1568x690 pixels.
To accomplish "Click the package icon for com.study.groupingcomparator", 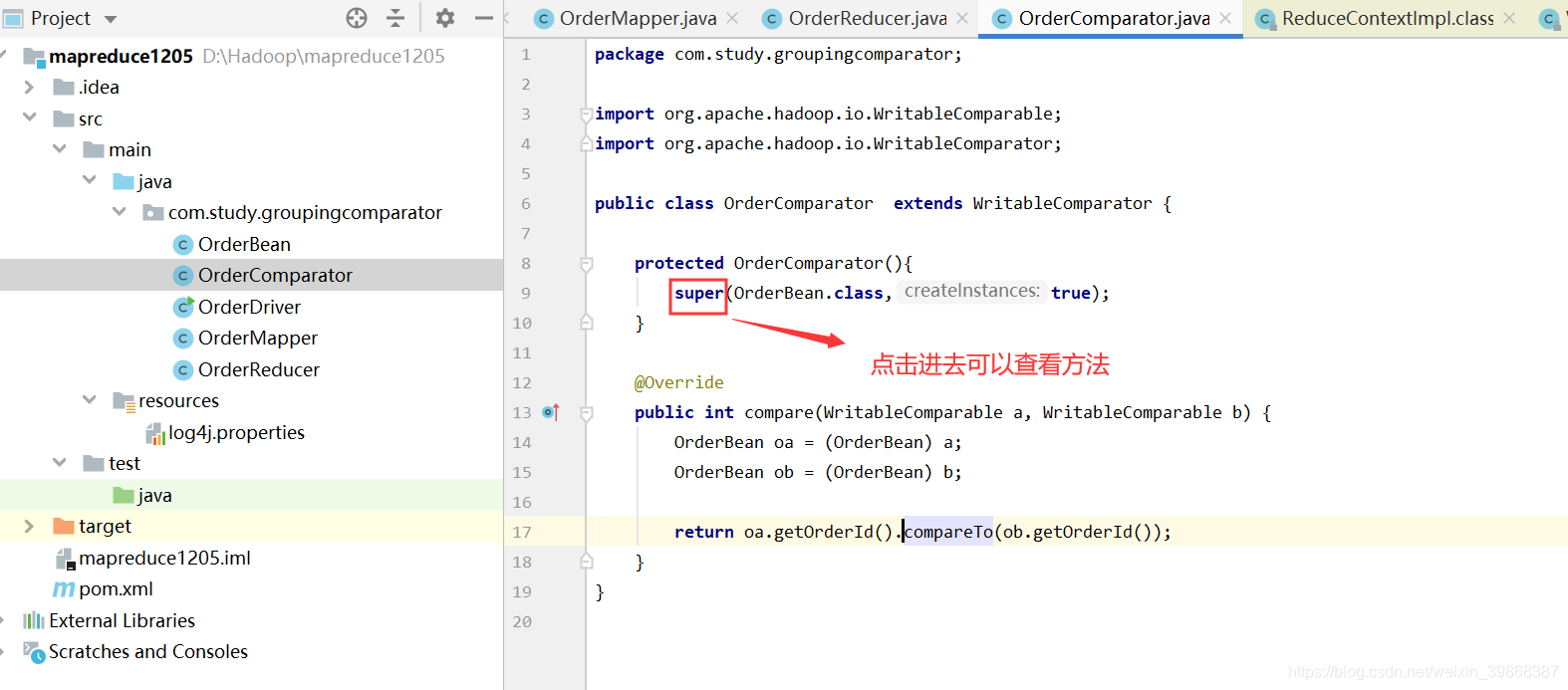I will tap(153, 212).
